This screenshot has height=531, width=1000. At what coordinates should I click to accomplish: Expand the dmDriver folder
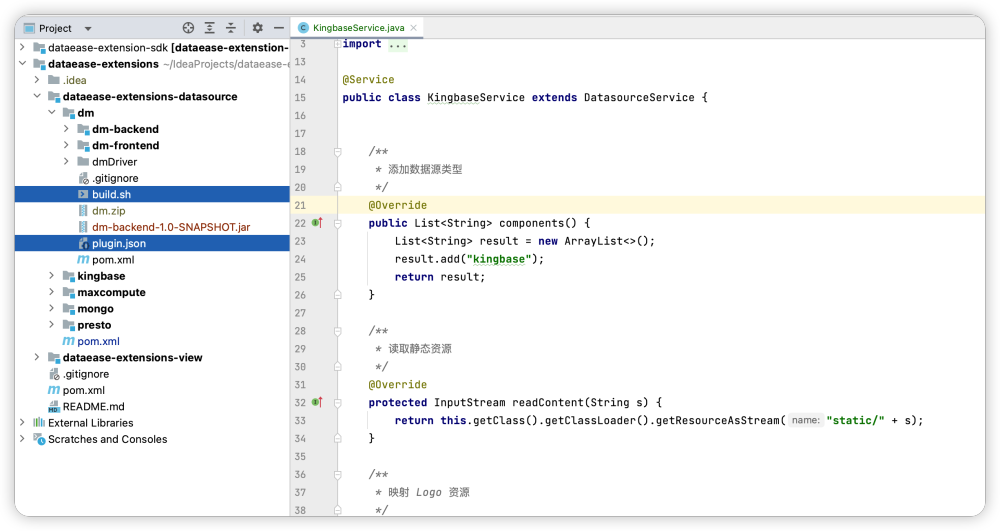[66, 162]
